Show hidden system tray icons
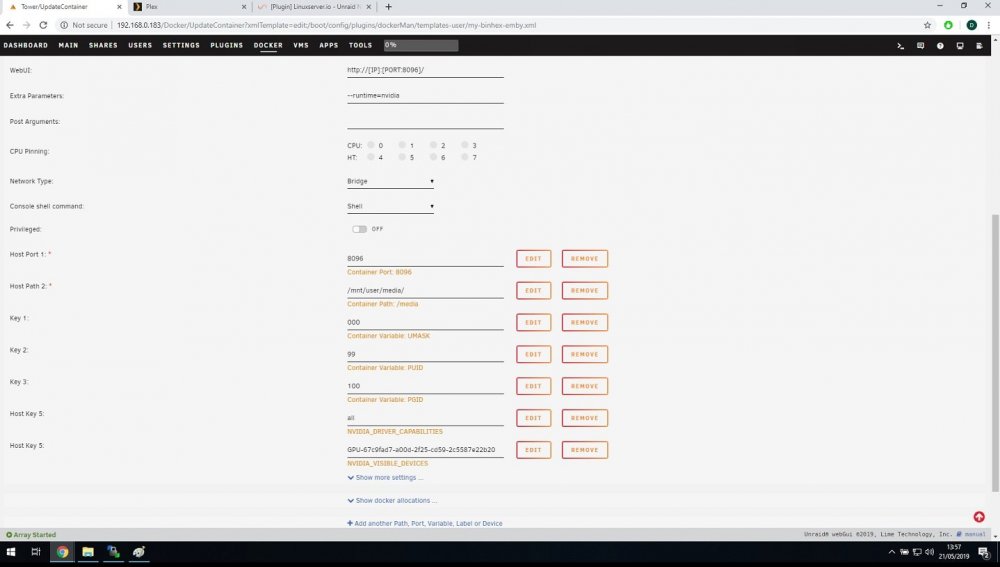 (892, 552)
